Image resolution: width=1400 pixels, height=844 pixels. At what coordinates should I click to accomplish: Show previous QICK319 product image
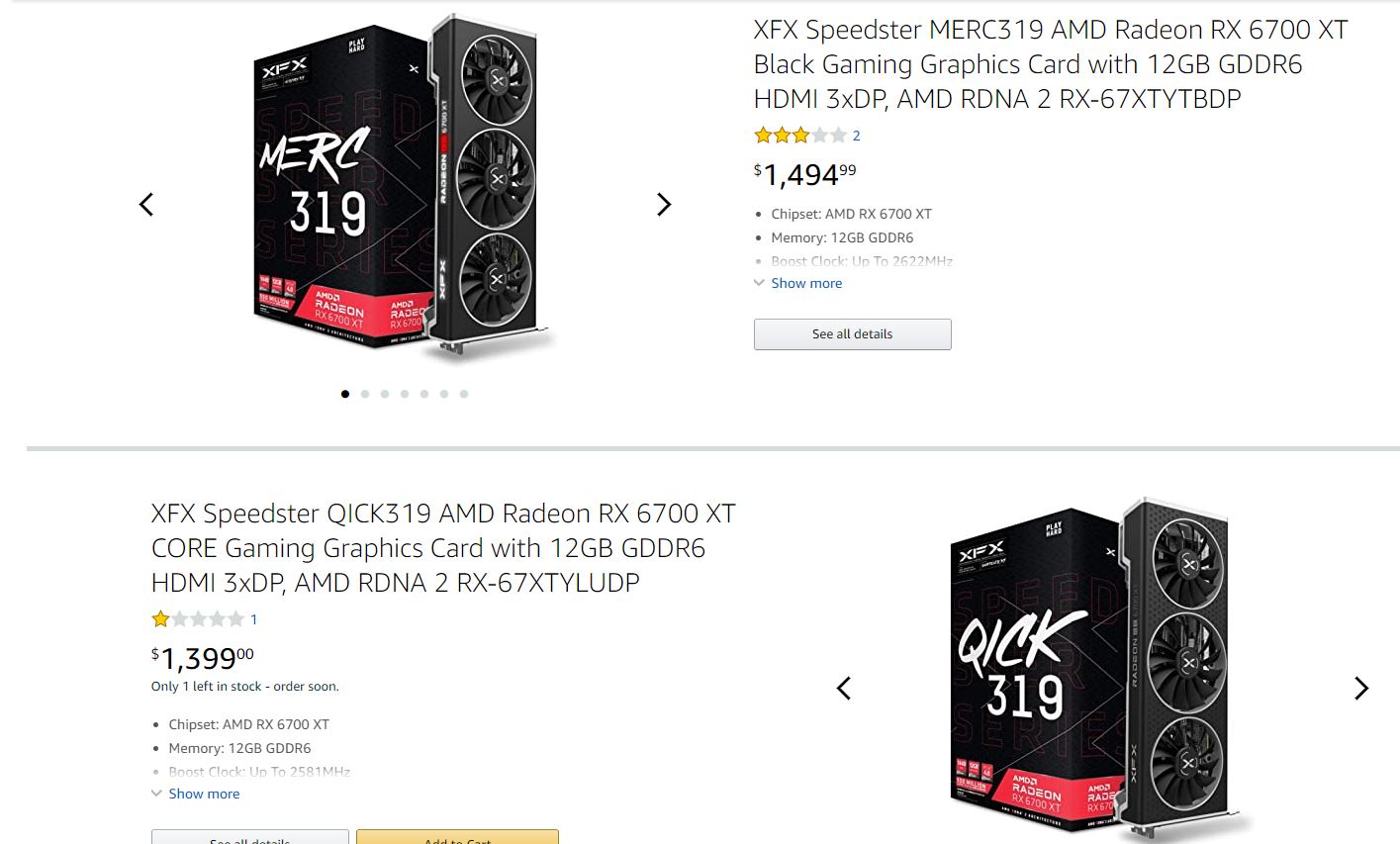point(844,688)
